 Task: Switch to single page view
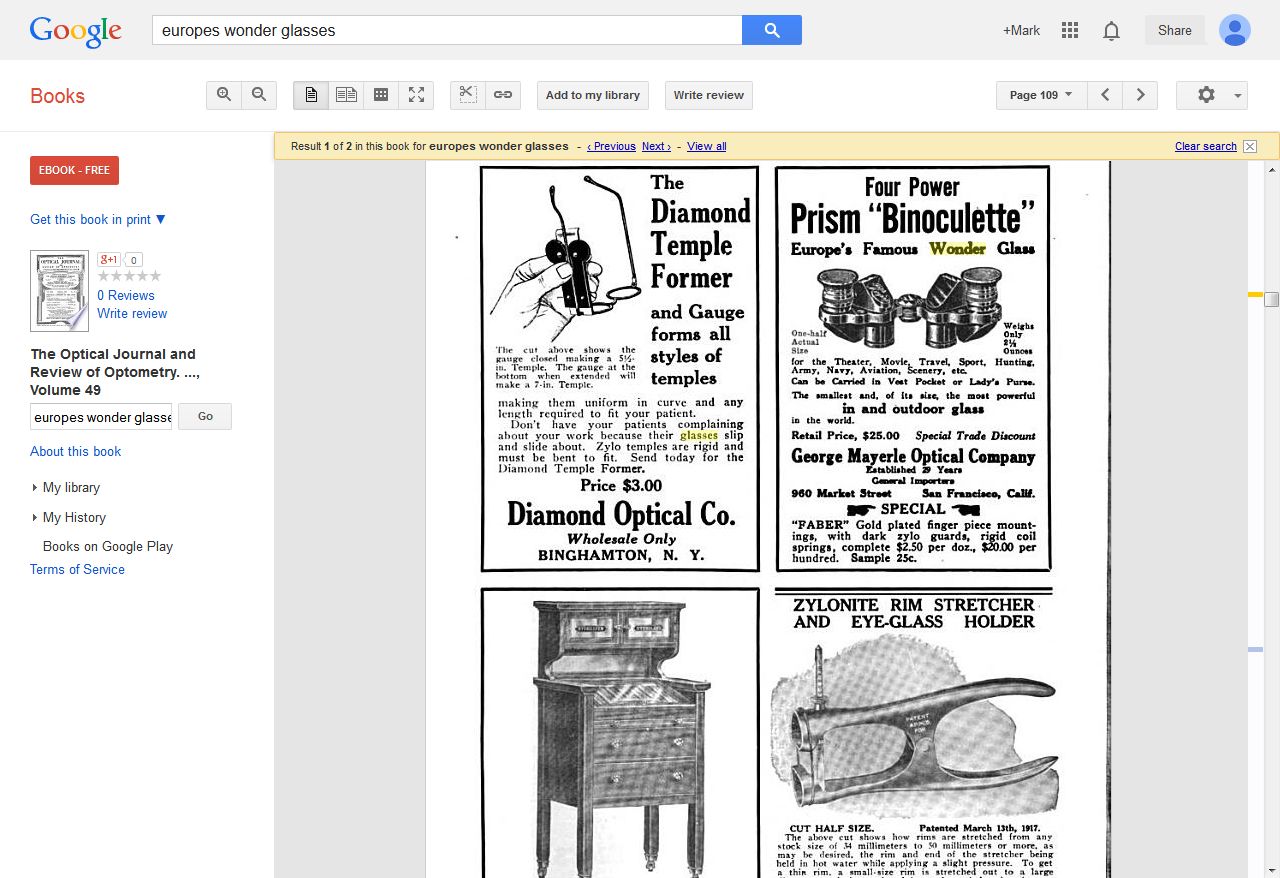(311, 95)
